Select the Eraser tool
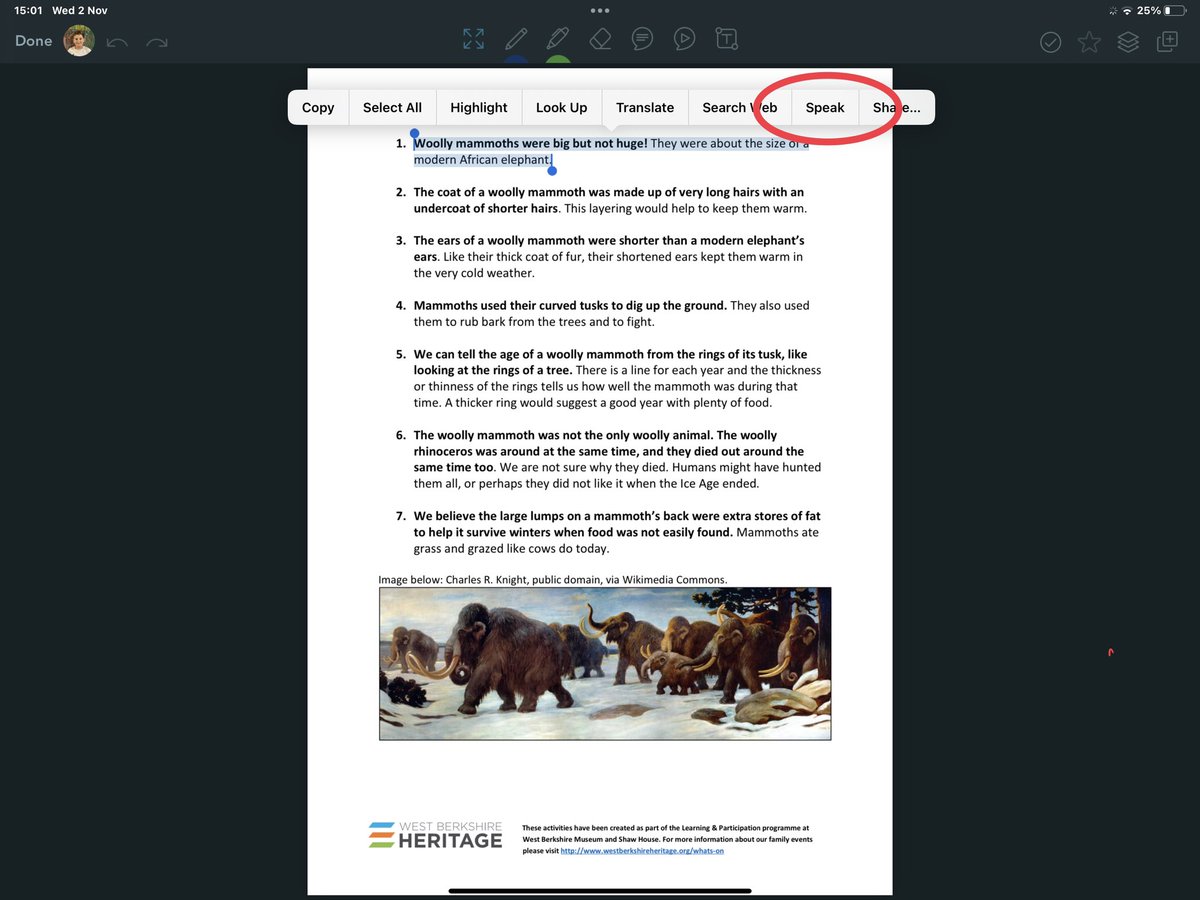The width and height of the screenshot is (1200, 900). pos(599,38)
